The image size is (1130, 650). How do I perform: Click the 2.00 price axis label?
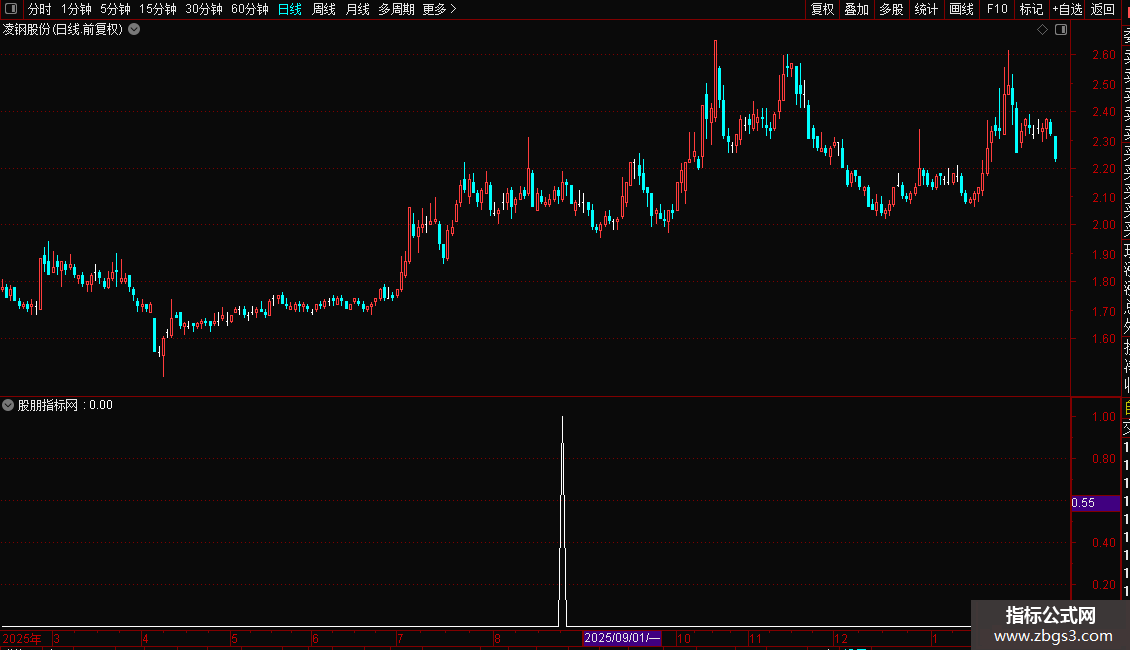pos(1103,225)
